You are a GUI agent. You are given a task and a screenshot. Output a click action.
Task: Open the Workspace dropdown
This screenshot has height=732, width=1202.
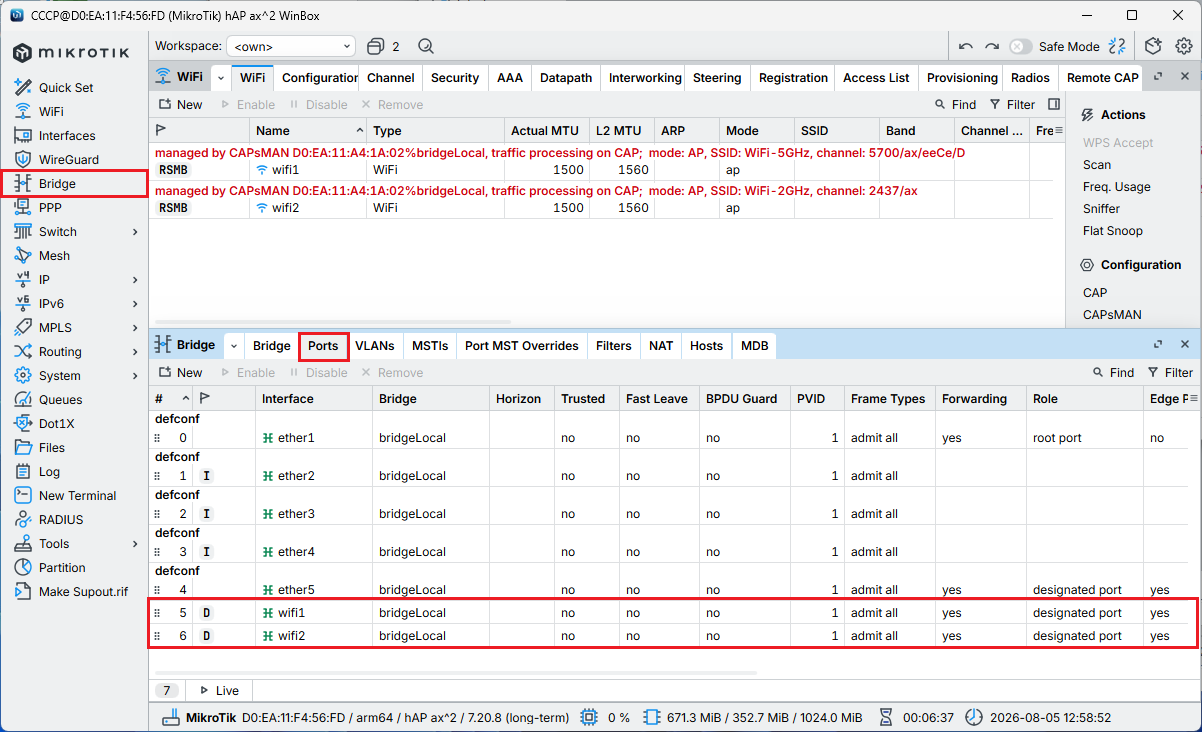click(x=291, y=46)
